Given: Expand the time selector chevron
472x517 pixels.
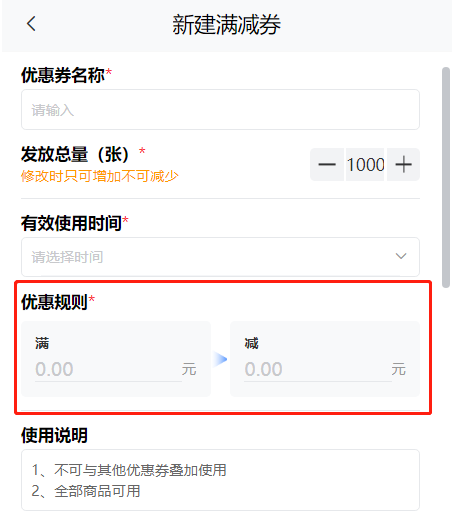Looking at the screenshot, I should [x=401, y=256].
